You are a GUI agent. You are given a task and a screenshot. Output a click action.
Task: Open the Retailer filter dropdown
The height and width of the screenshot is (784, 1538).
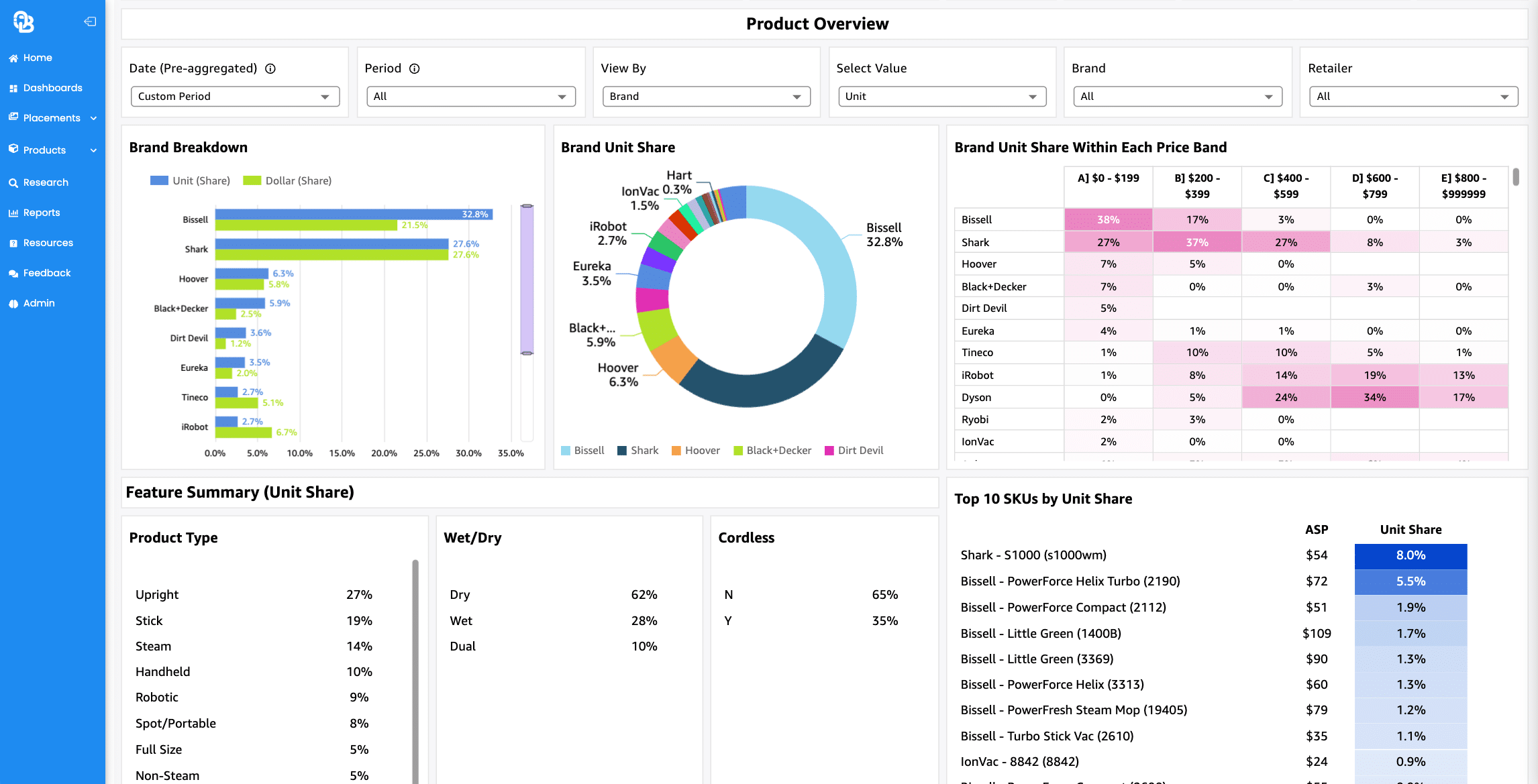(x=1413, y=97)
